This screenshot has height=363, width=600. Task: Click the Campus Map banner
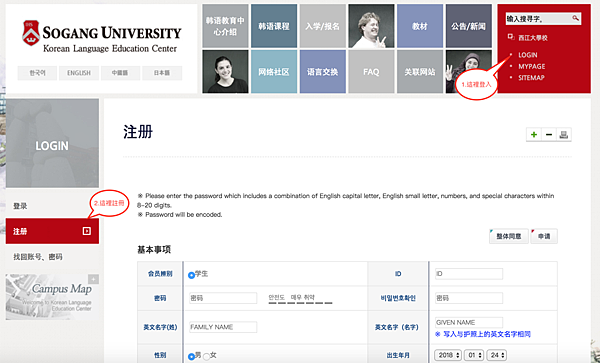[52, 297]
